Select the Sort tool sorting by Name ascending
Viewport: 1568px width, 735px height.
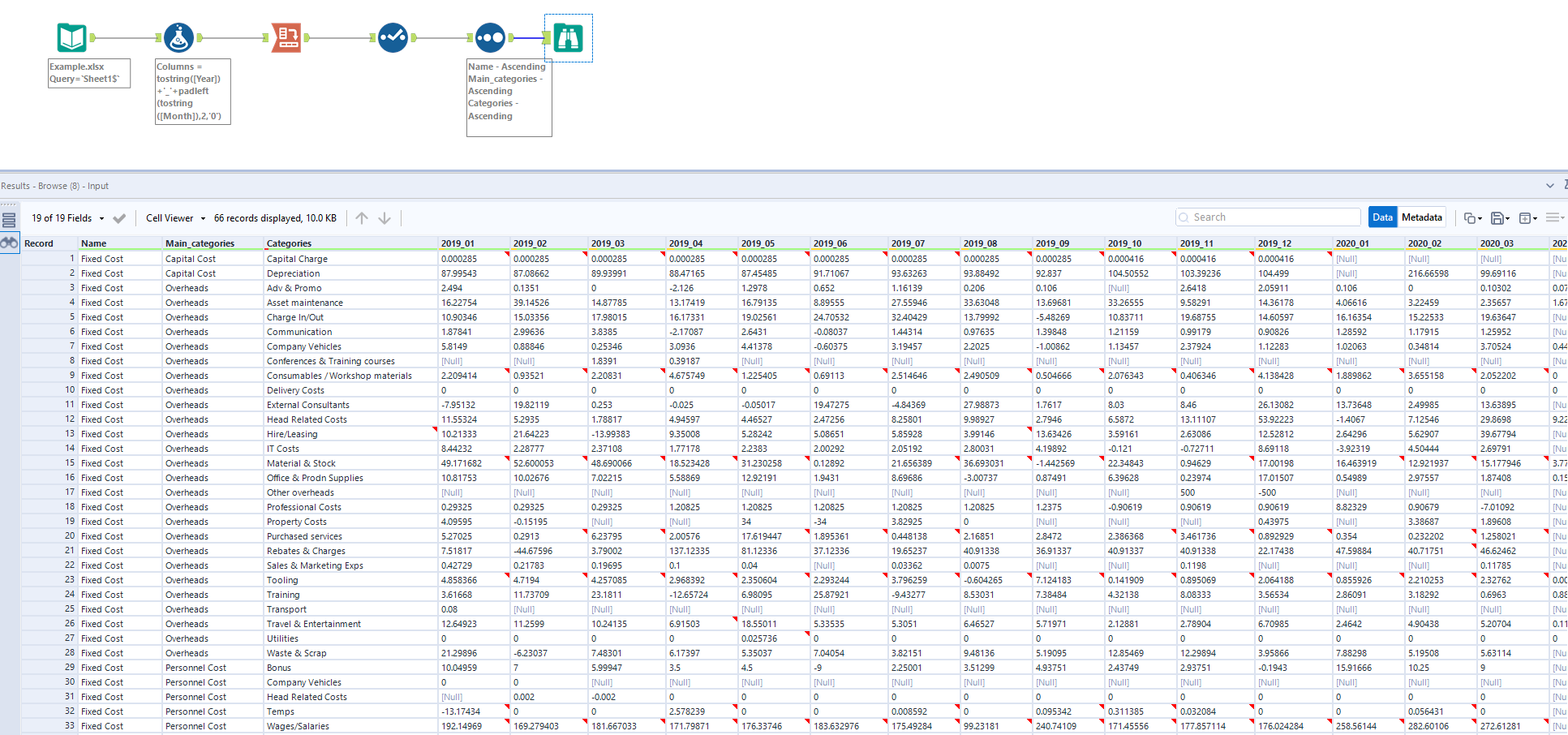point(490,37)
